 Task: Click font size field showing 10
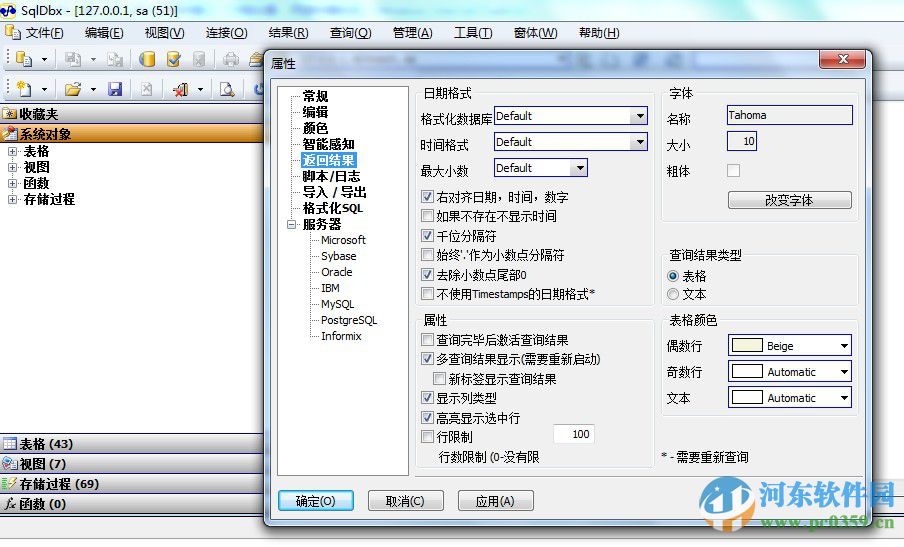pyautogui.click(x=741, y=141)
